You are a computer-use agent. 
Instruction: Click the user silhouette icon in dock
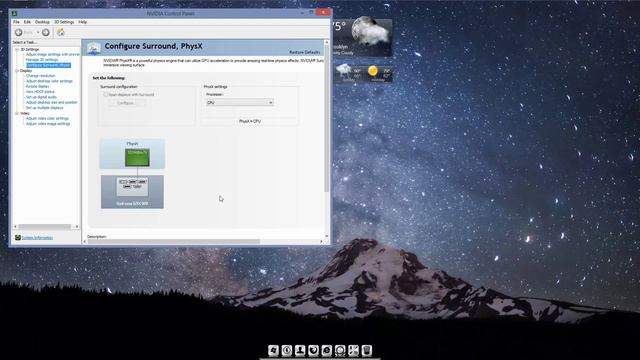[x=300, y=350]
